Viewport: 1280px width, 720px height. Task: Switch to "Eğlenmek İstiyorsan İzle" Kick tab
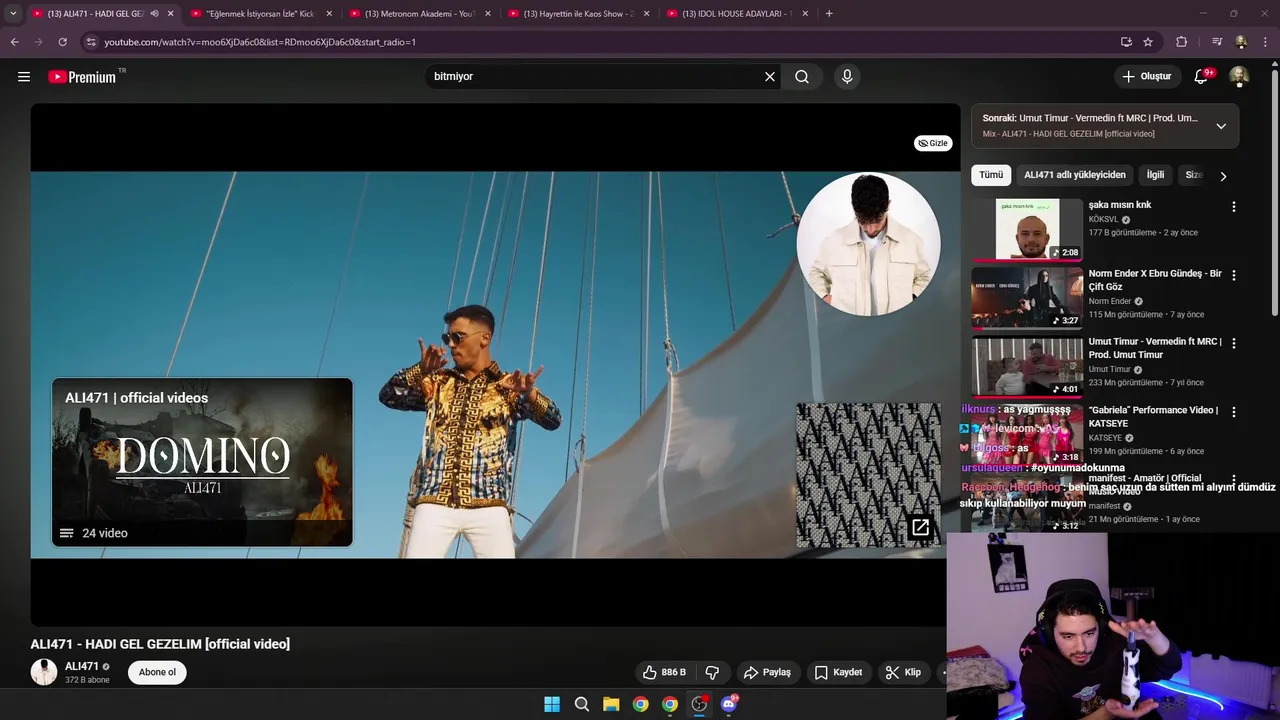click(259, 13)
